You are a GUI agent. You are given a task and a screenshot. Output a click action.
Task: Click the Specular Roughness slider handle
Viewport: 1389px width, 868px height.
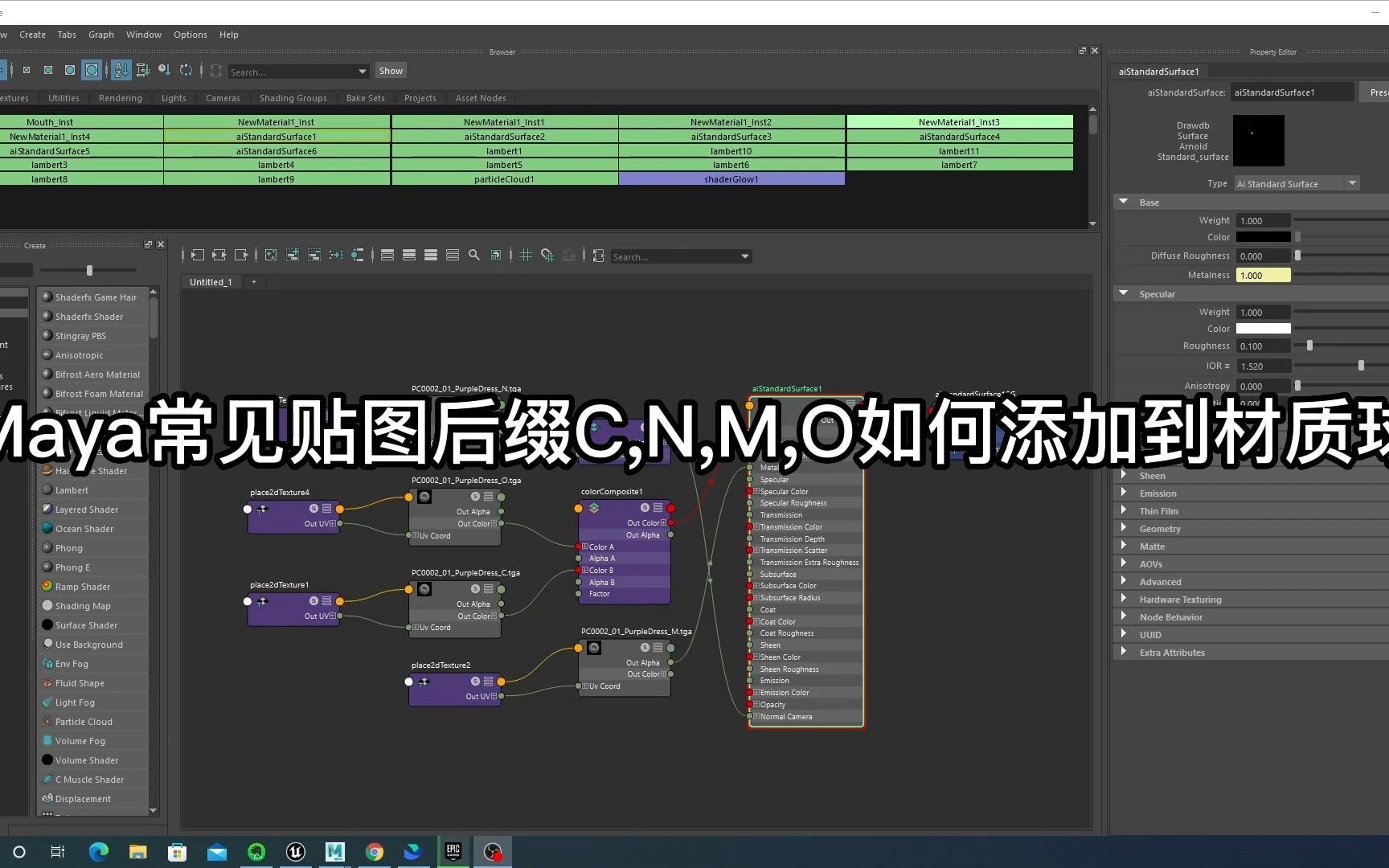click(1309, 346)
